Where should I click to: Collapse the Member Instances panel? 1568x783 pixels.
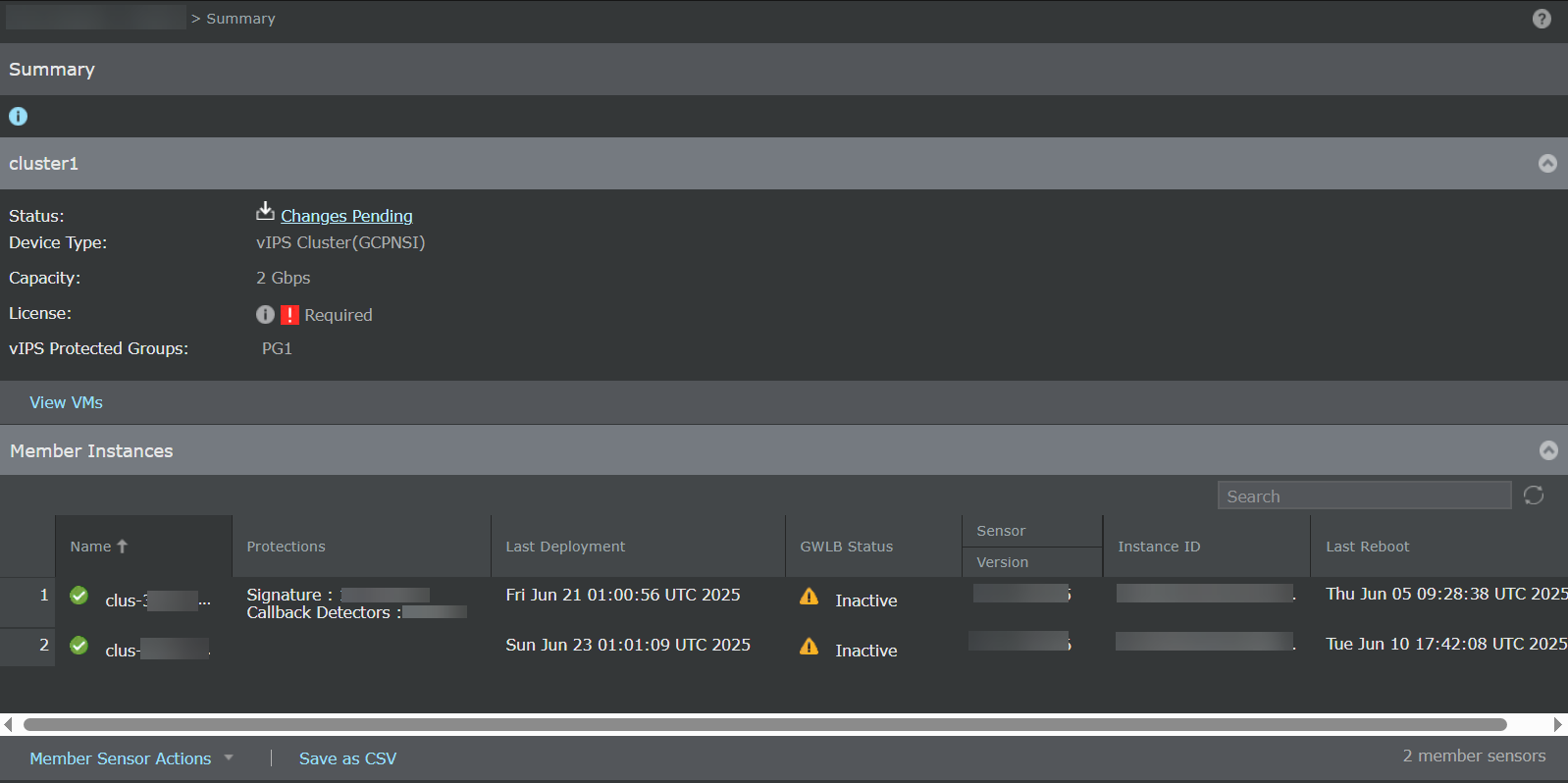click(1548, 450)
